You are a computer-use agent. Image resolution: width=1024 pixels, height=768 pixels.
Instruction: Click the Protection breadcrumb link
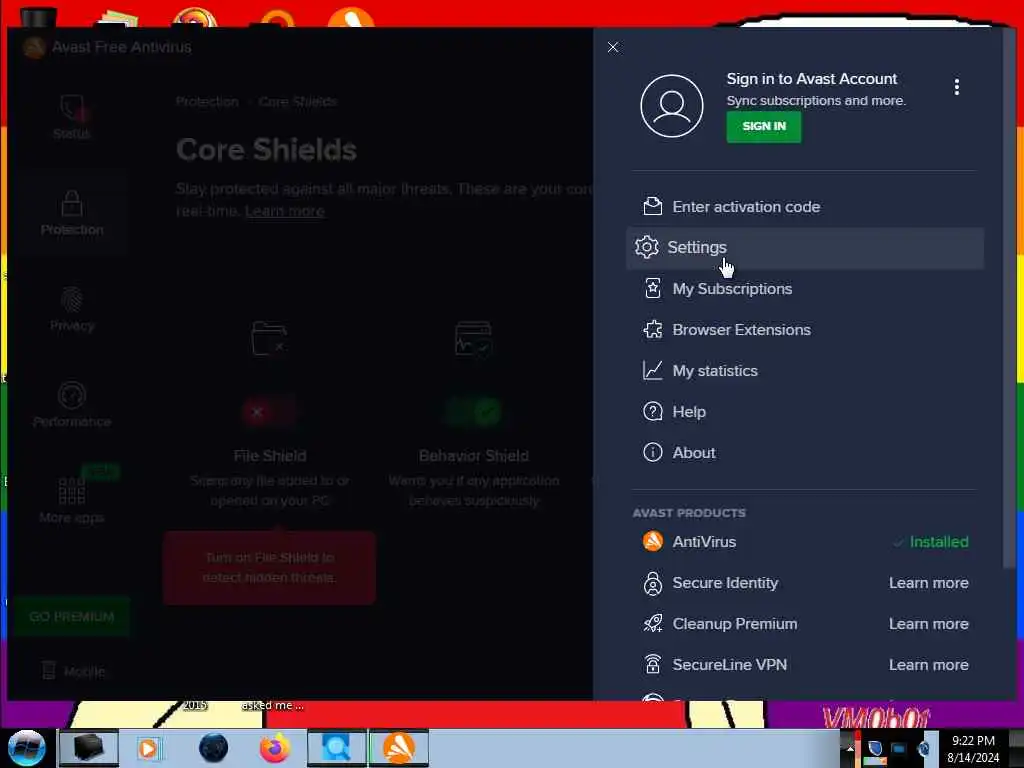click(x=207, y=102)
